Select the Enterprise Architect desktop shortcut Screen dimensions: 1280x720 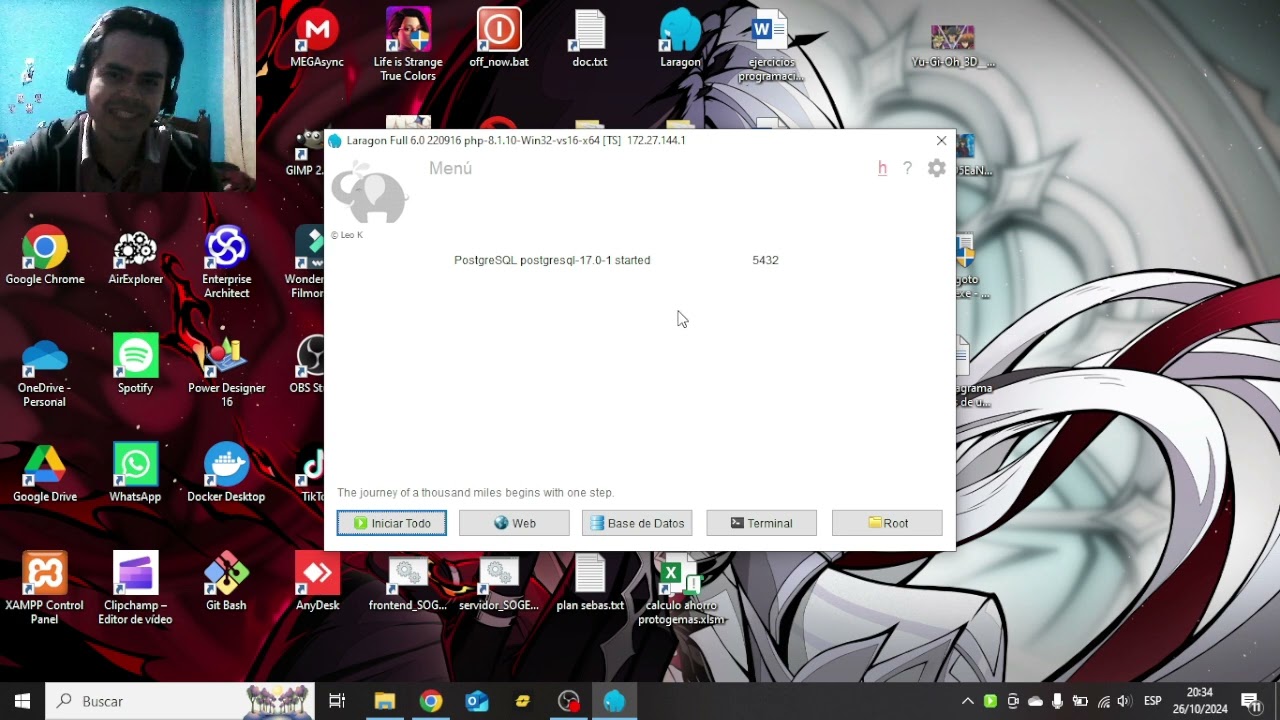point(226,263)
